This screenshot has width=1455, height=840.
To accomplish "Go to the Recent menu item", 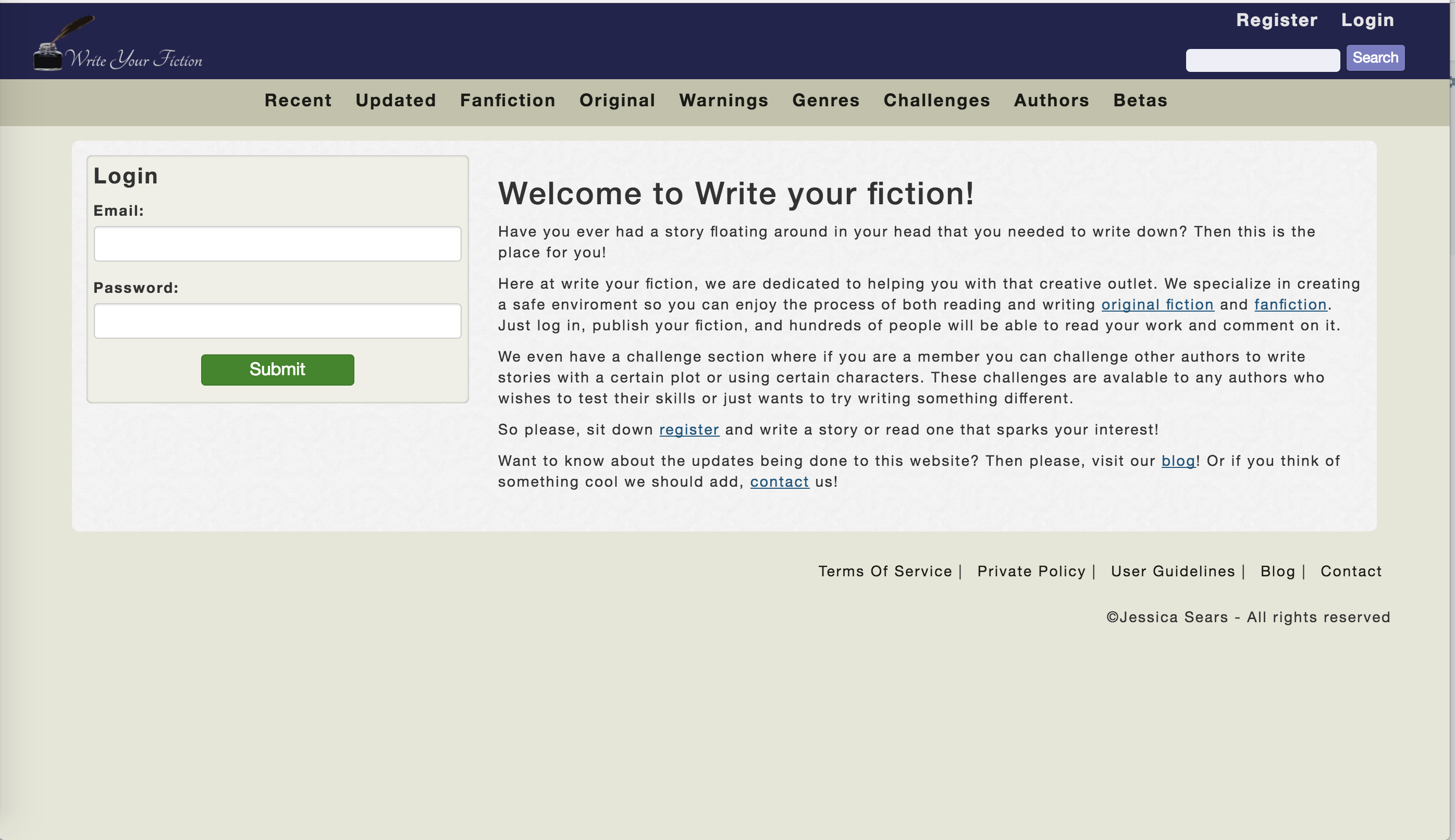I will 298,101.
